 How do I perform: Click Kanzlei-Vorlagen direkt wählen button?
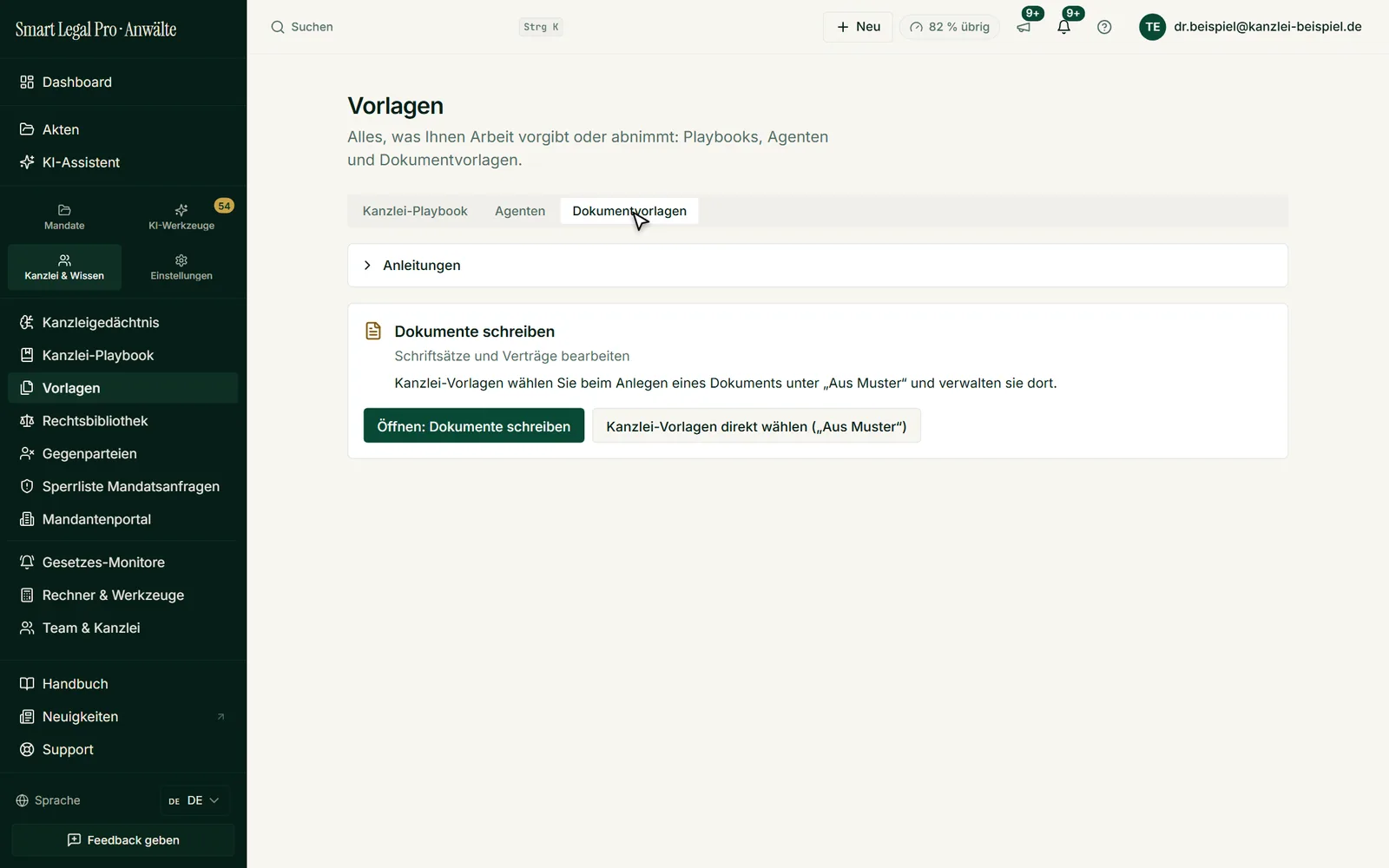pos(756,426)
